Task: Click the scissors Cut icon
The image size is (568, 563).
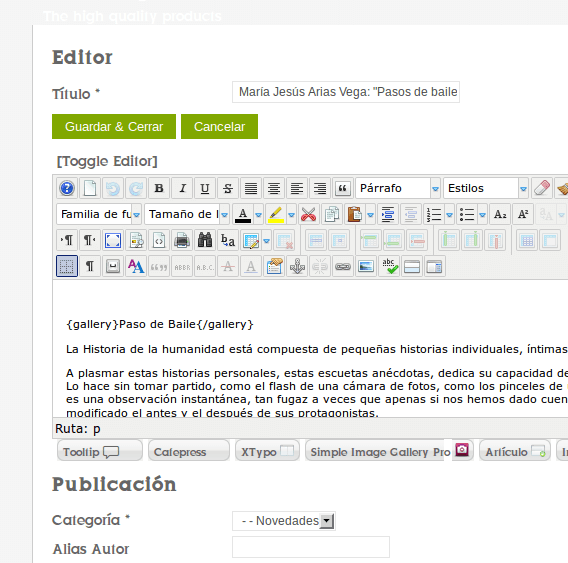Action: coord(308,214)
